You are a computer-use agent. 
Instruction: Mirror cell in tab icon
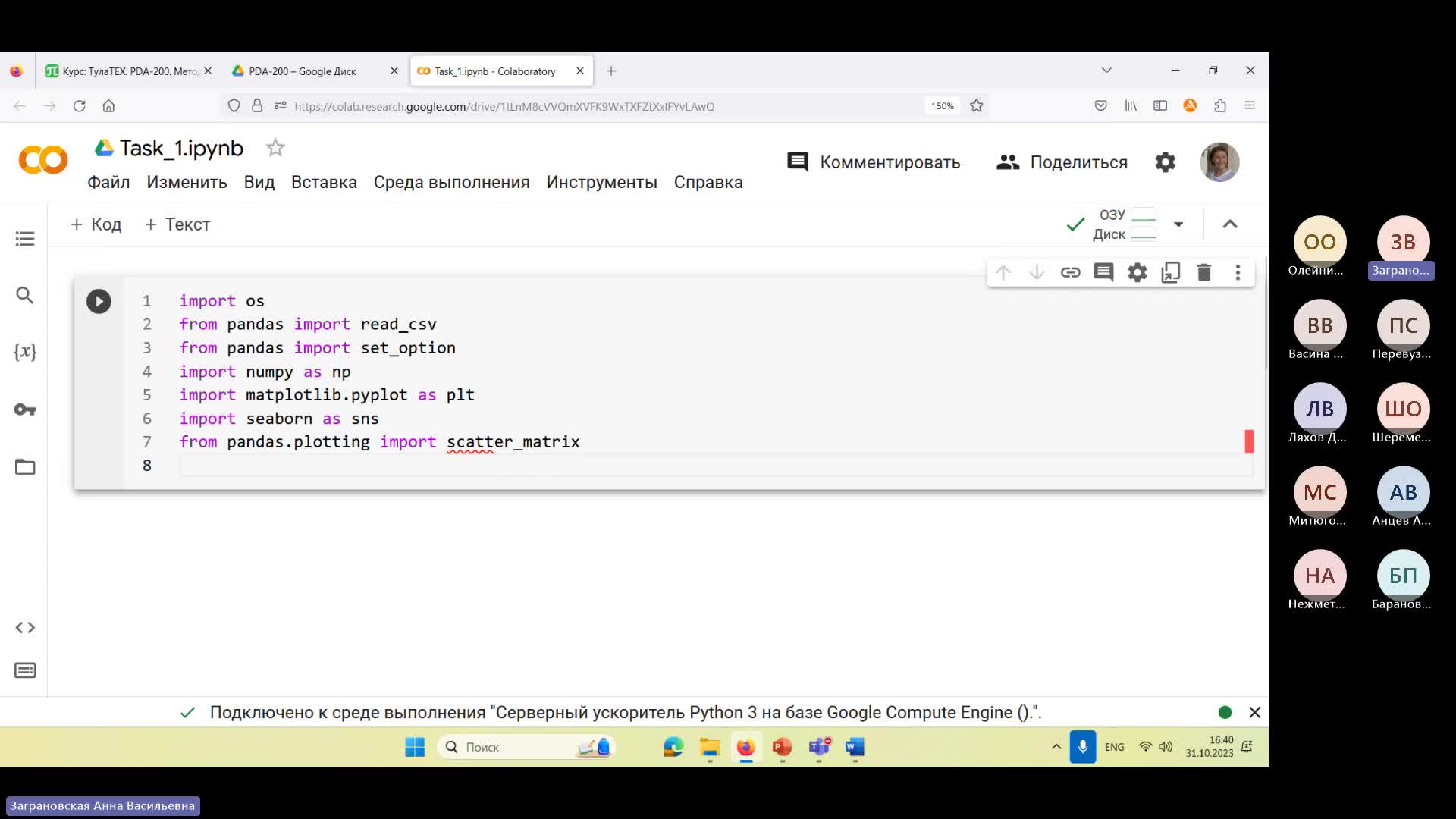1171,272
